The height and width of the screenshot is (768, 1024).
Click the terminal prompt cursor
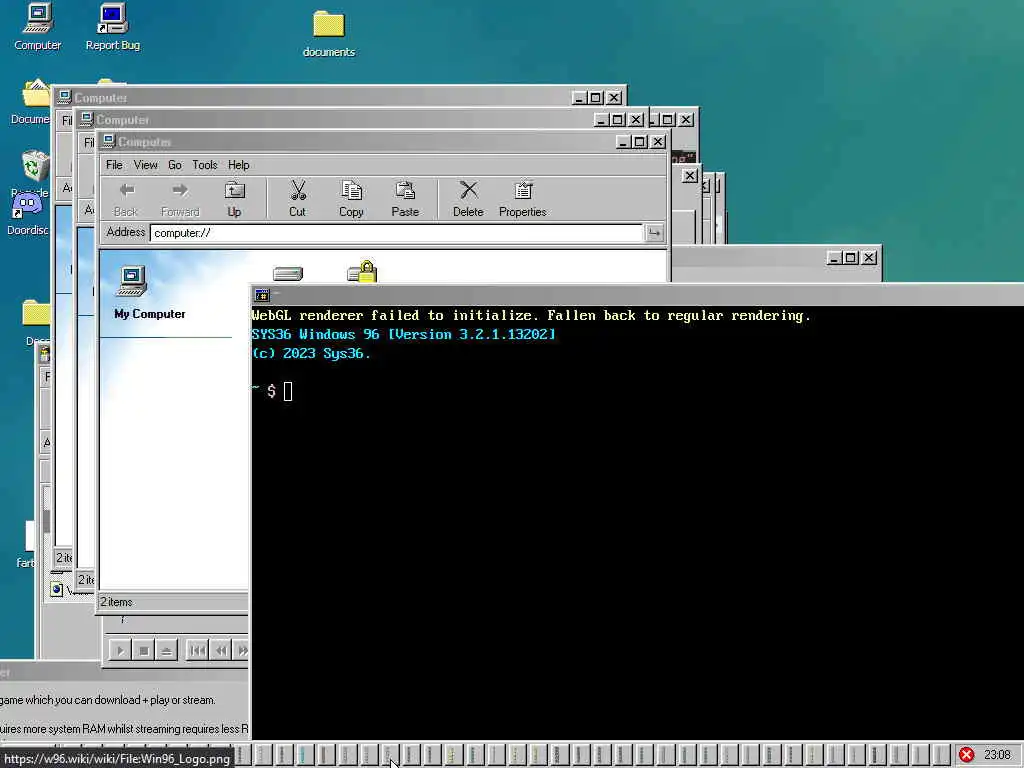pyautogui.click(x=288, y=391)
